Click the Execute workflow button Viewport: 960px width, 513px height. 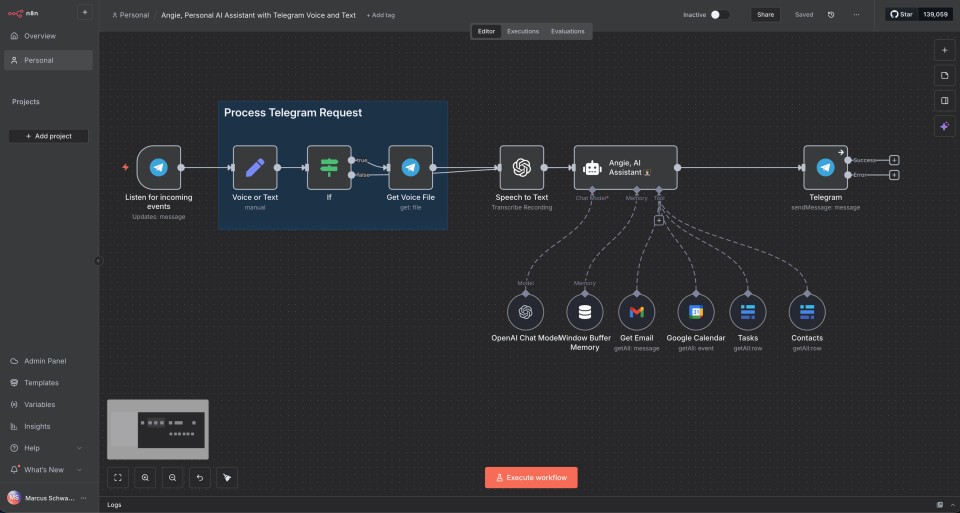pyautogui.click(x=531, y=478)
